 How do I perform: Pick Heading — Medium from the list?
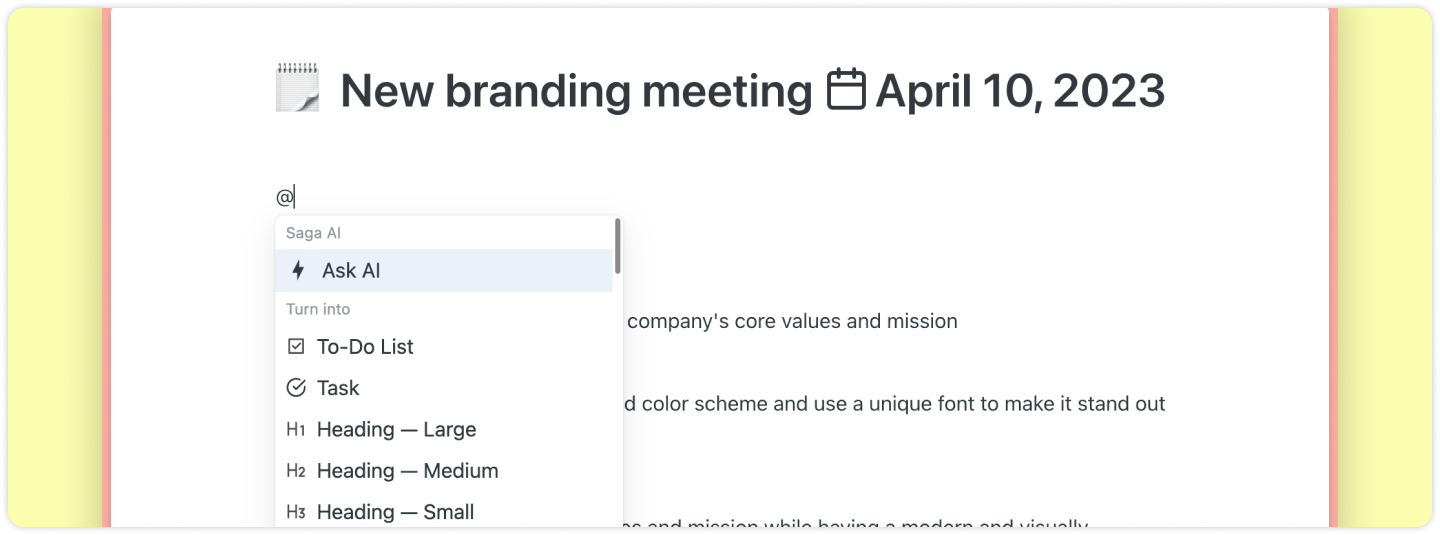[x=407, y=470]
